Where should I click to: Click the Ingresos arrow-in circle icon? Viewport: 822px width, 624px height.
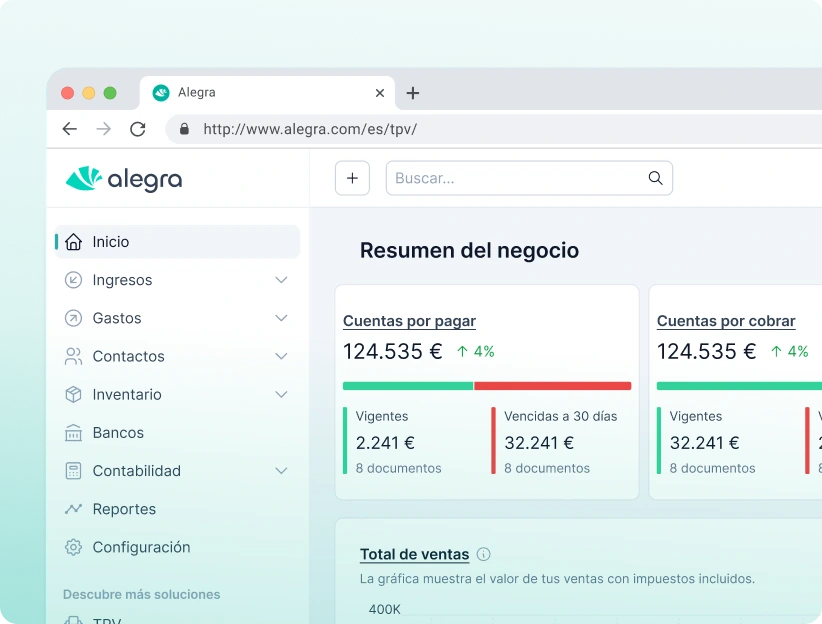[73, 280]
